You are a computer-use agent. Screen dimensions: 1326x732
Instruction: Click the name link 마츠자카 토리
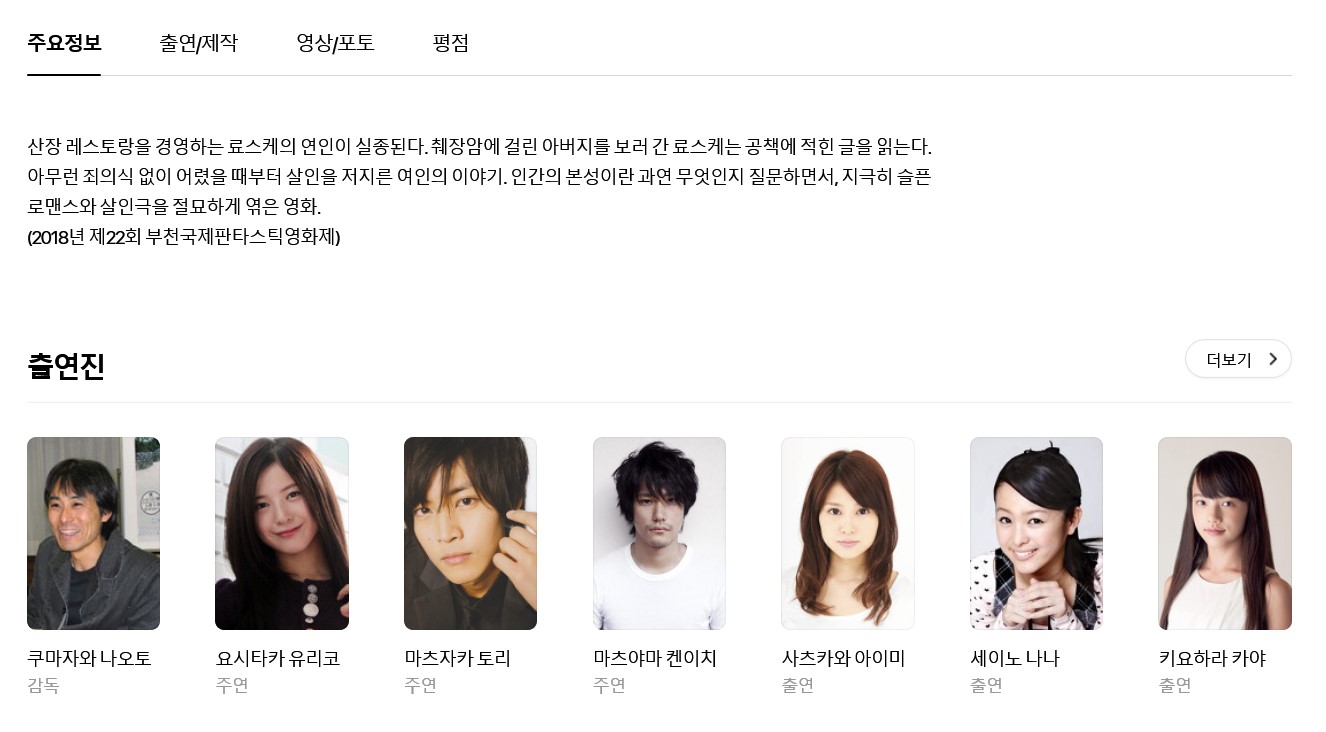tap(457, 658)
